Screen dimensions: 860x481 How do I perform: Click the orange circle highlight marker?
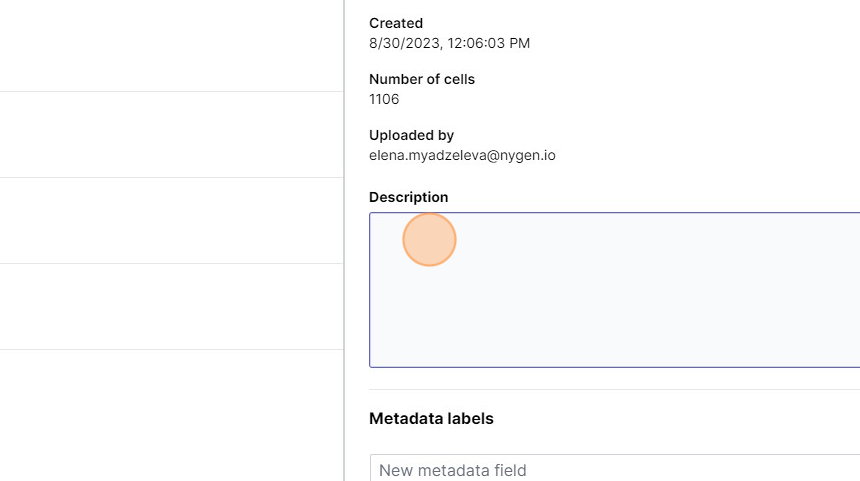pyautogui.click(x=429, y=240)
